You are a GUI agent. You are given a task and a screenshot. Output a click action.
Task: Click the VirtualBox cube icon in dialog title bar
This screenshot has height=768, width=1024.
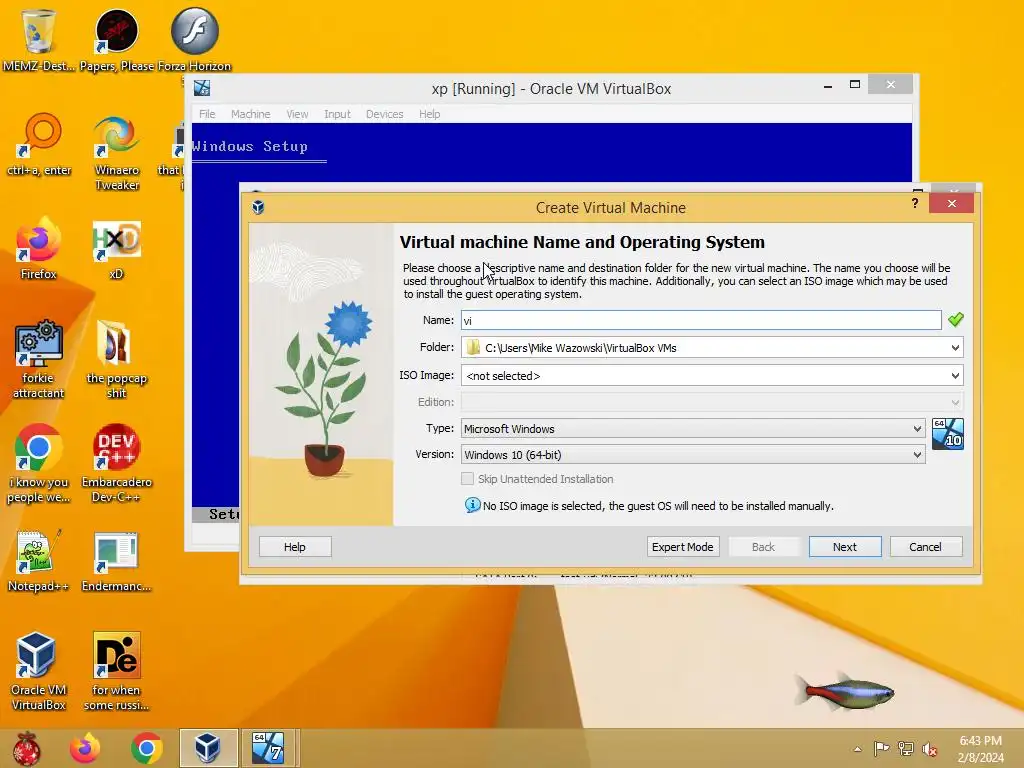pos(258,207)
